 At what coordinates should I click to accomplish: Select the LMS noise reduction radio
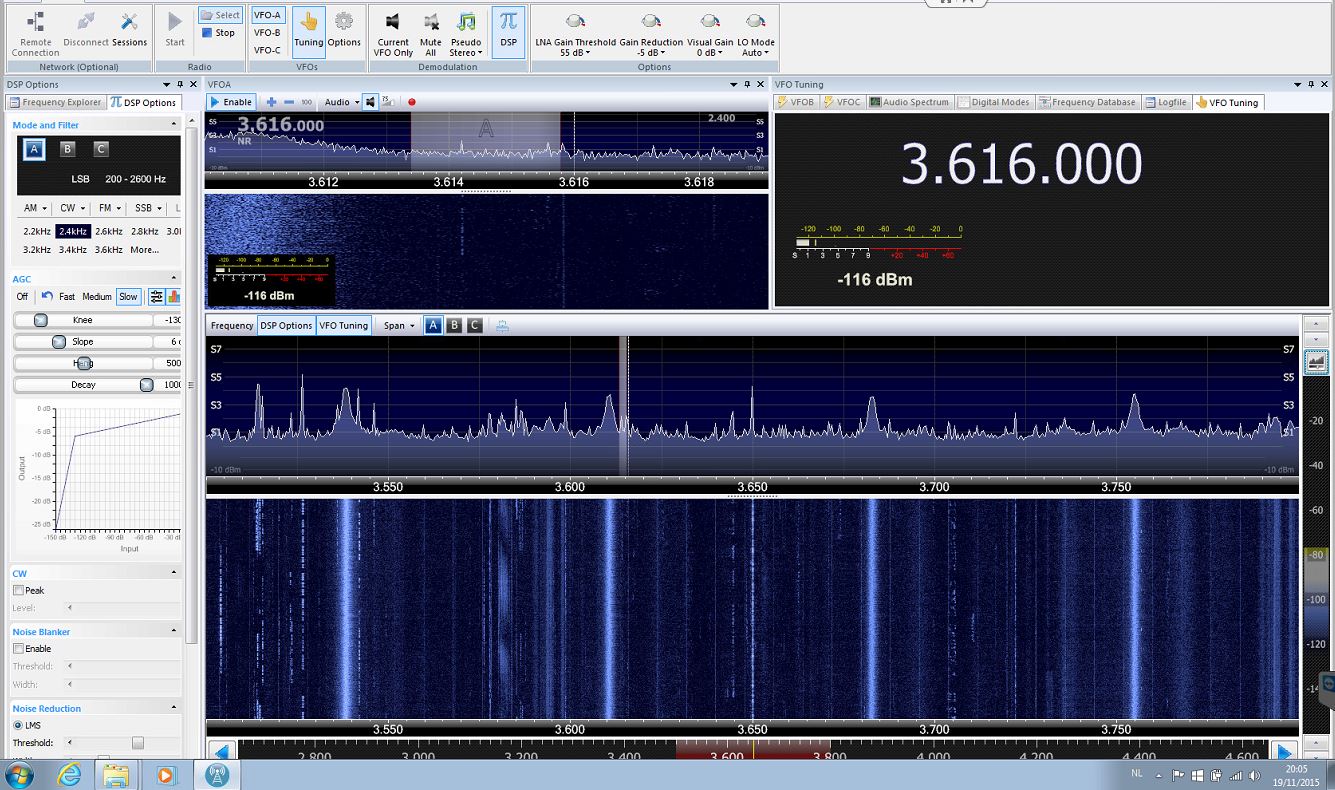pos(18,726)
